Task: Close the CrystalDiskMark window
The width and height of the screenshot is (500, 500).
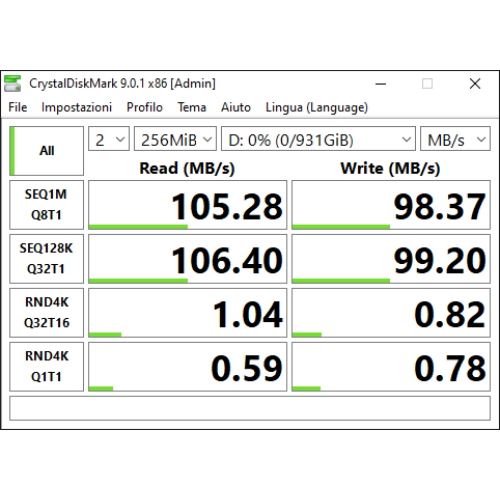Action: [x=475, y=84]
